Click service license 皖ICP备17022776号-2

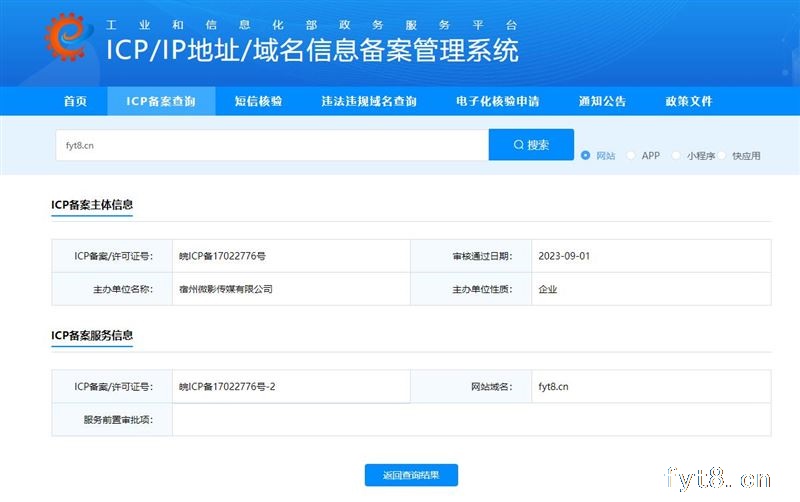pos(227,387)
